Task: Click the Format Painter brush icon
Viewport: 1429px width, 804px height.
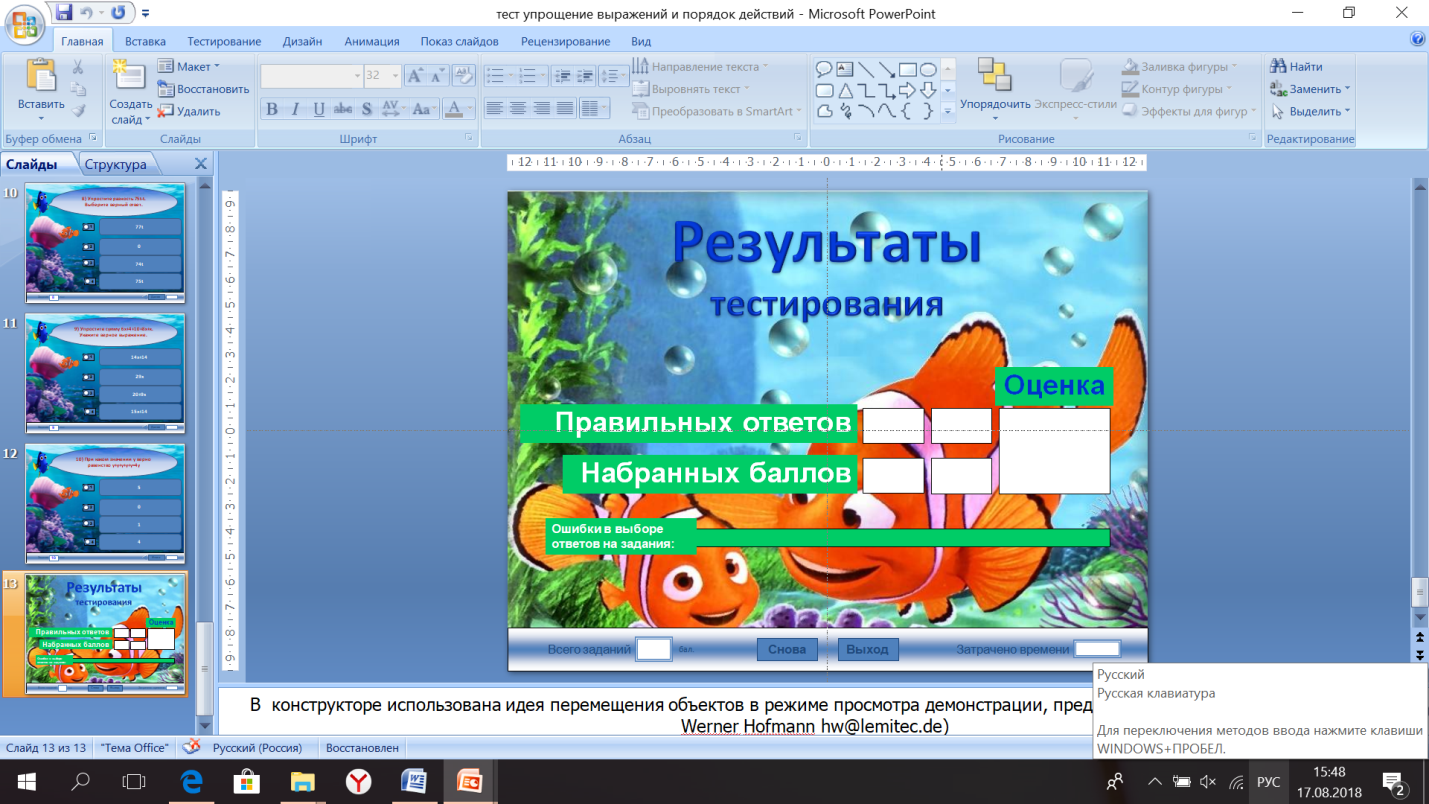Action: 78,110
